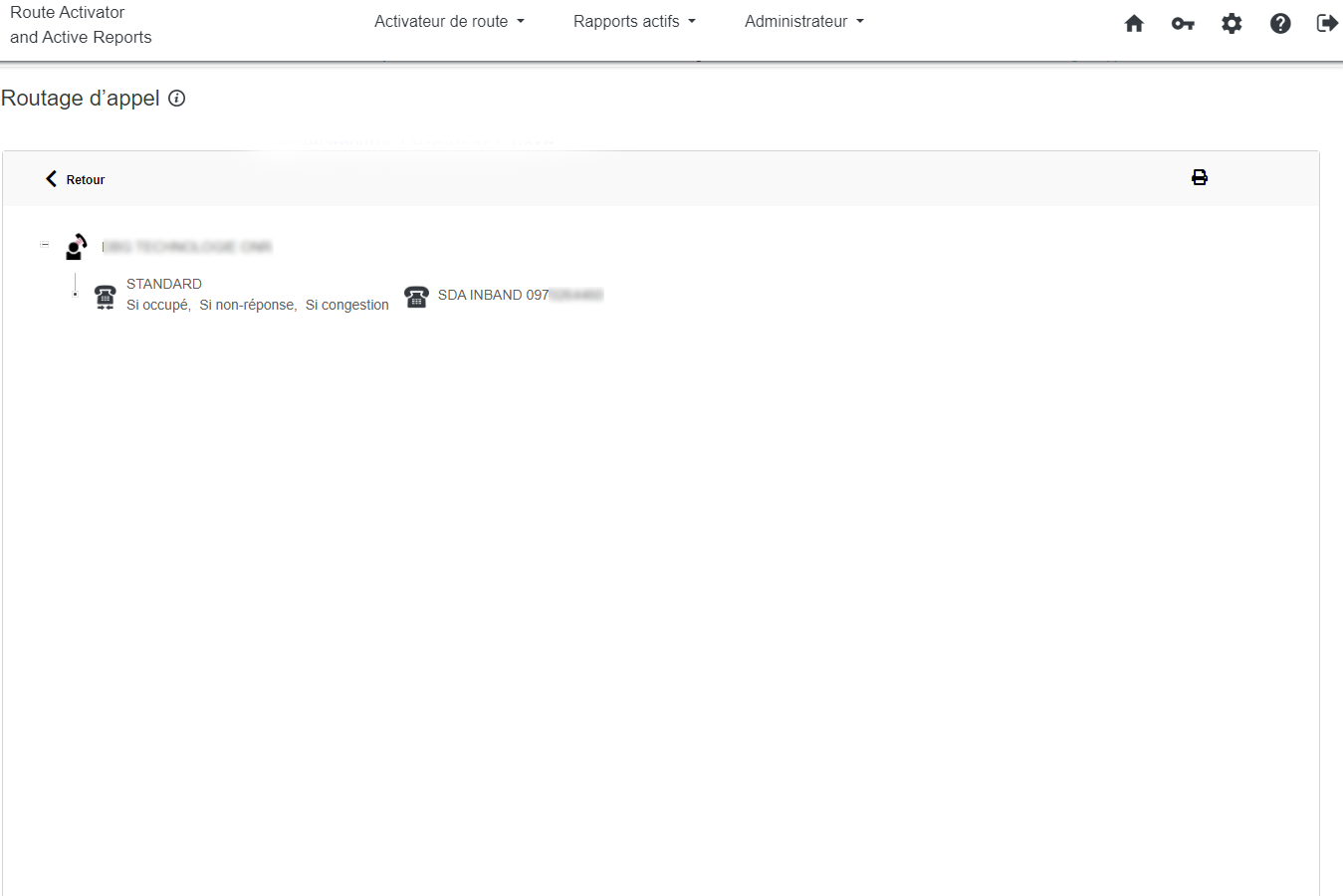Go back using the Retour button
The height and width of the screenshot is (896, 1343).
(76, 179)
